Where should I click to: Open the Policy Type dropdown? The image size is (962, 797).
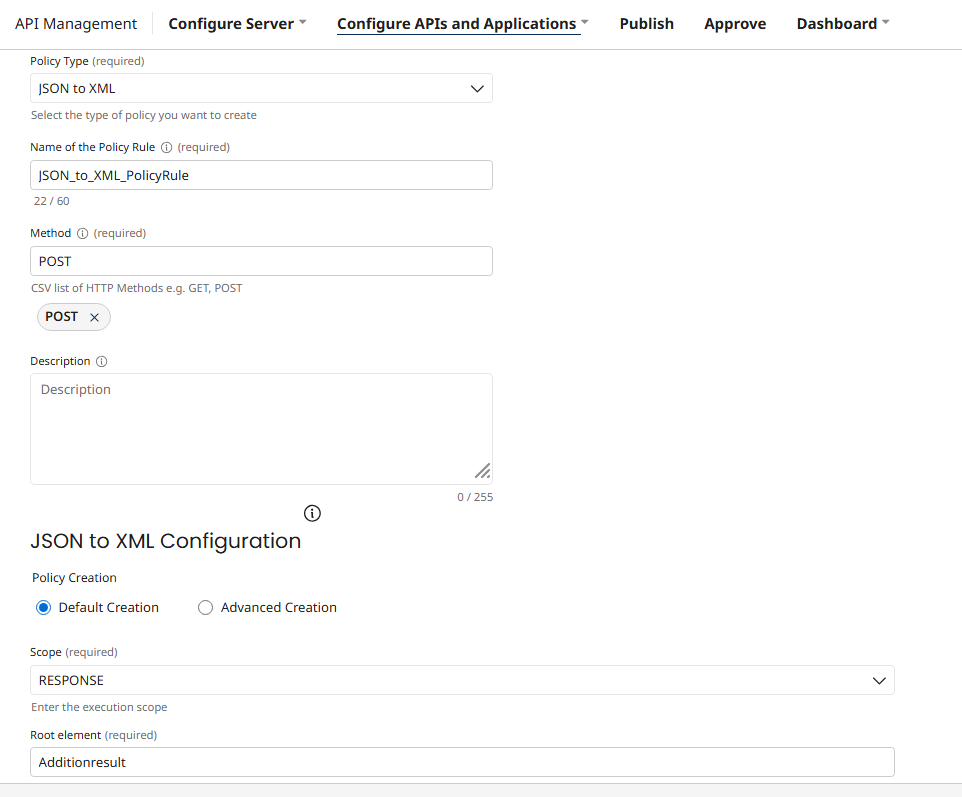[261, 88]
